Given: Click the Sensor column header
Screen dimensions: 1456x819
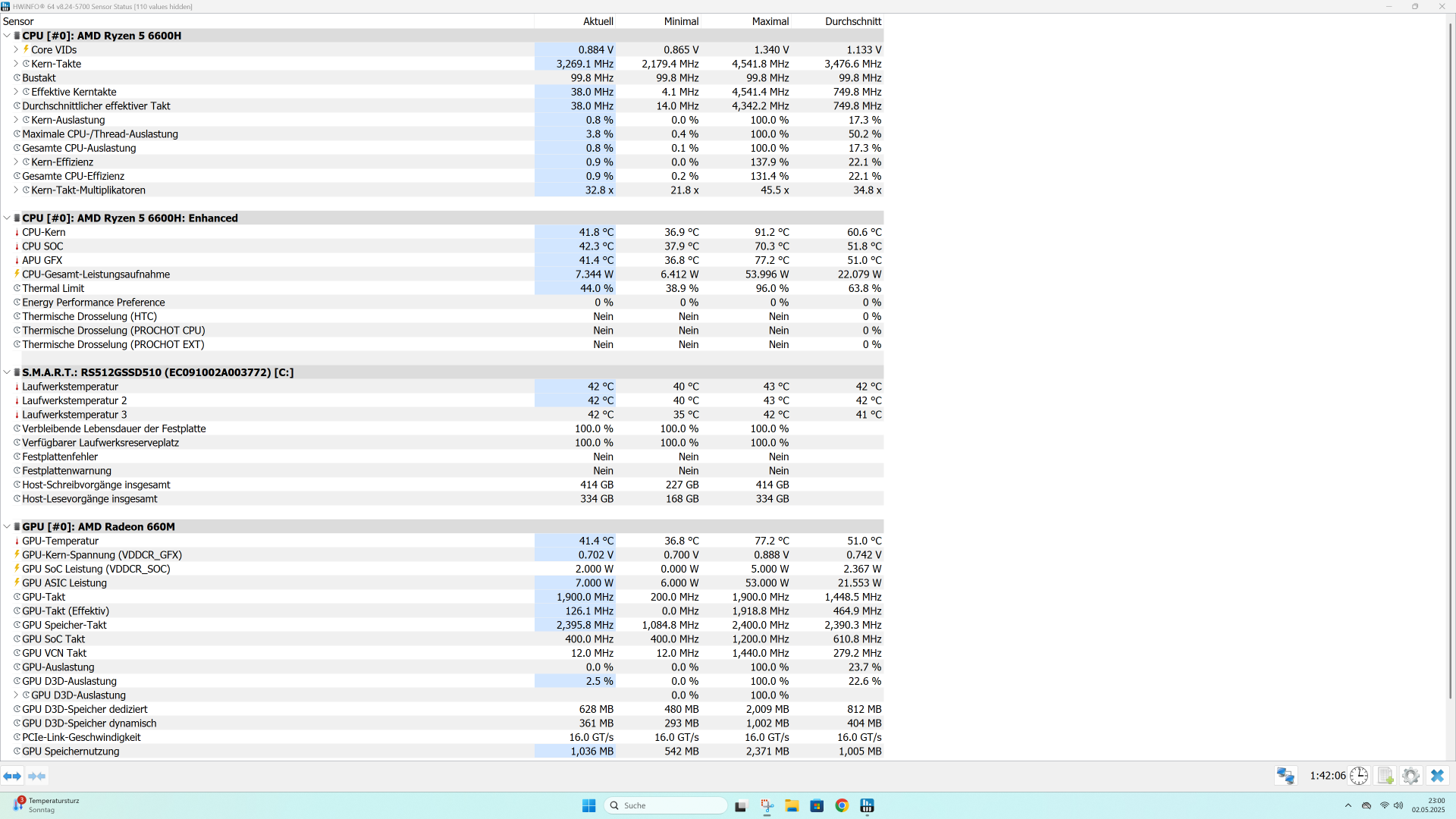Looking at the screenshot, I should tap(267, 21).
